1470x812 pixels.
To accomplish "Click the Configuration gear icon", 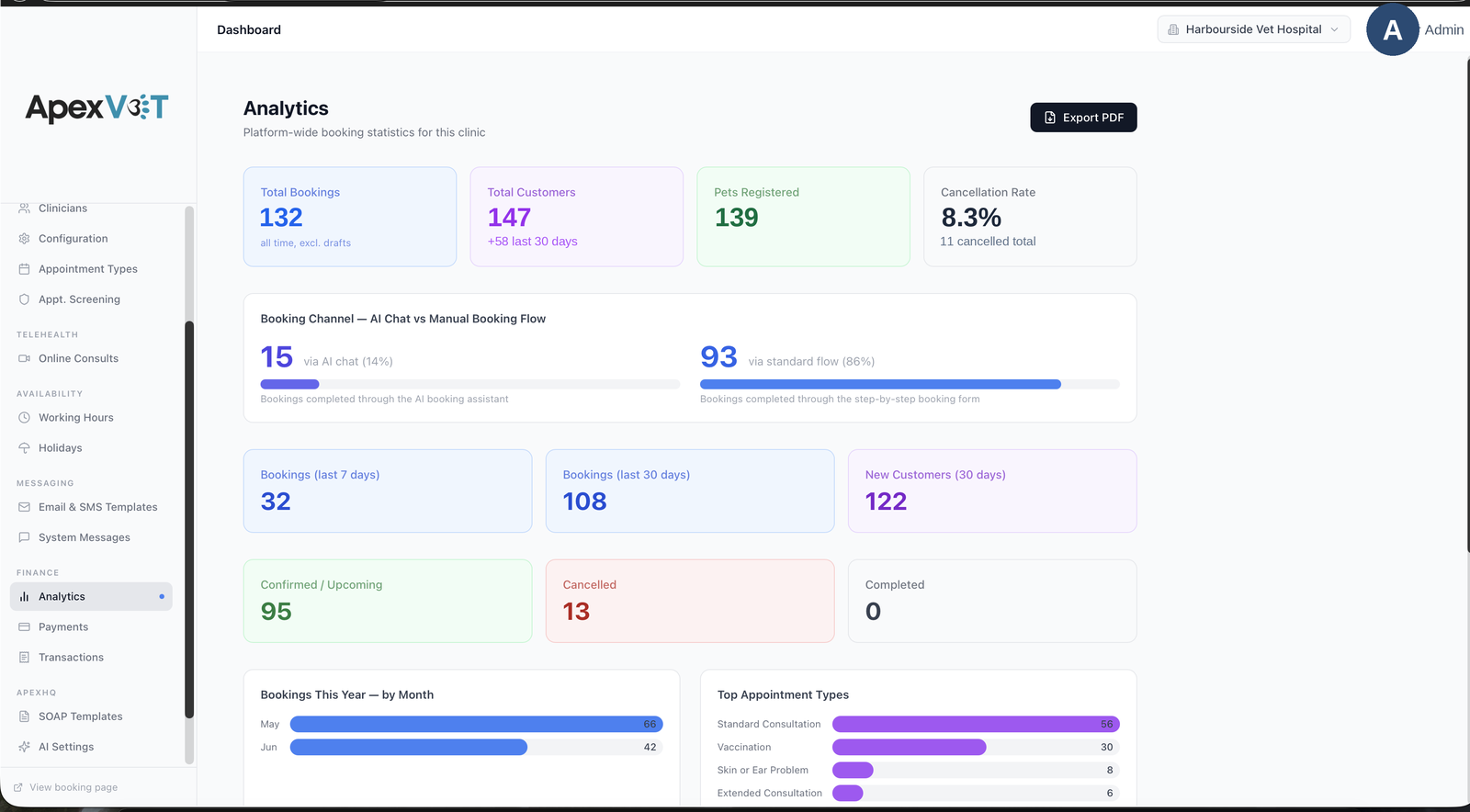I will [x=24, y=239].
